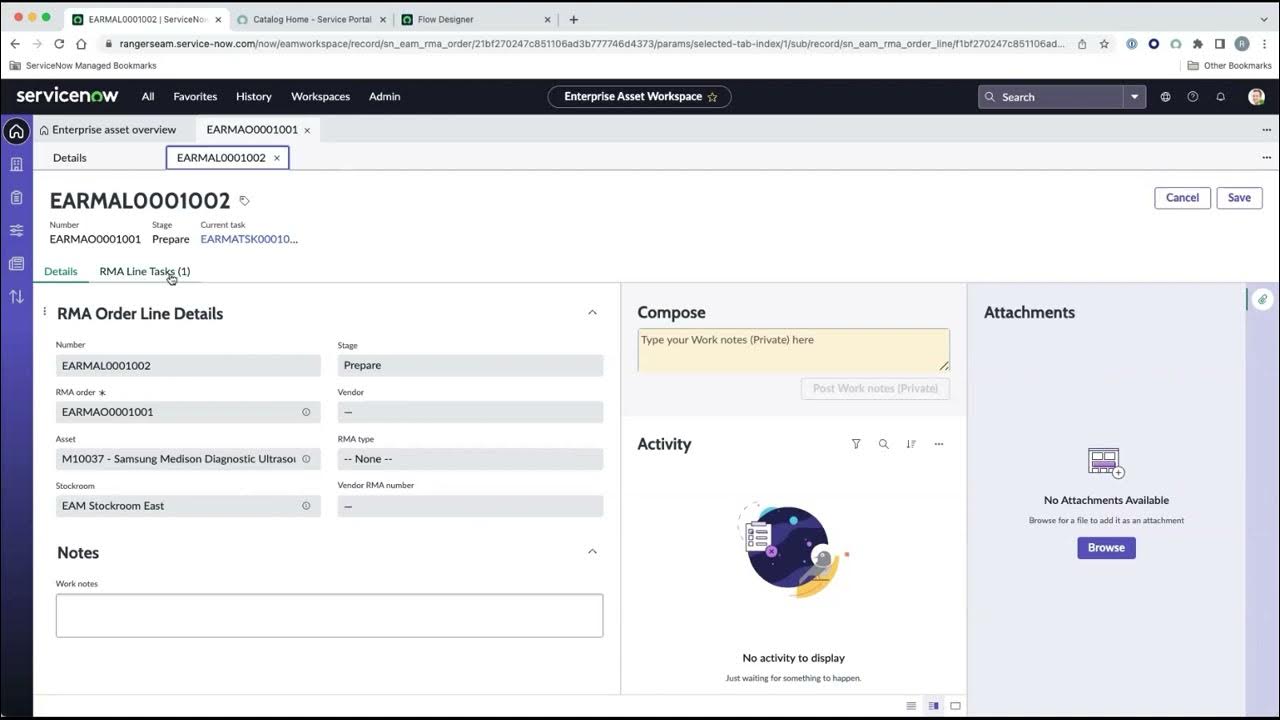Select the Details sub-tab beside EARMAL0001002
The height and width of the screenshot is (720, 1280).
(69, 158)
